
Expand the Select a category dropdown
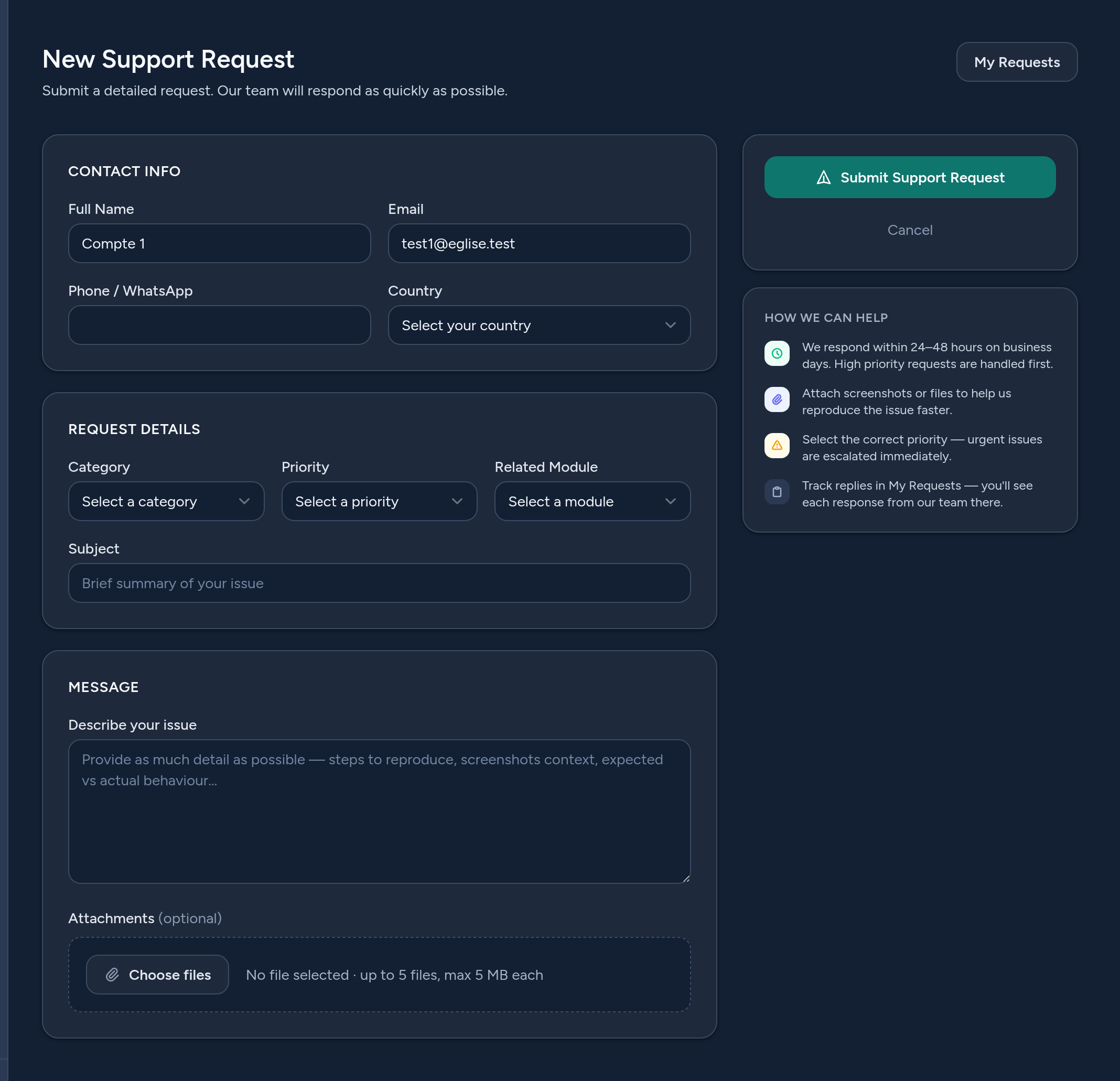click(x=166, y=501)
